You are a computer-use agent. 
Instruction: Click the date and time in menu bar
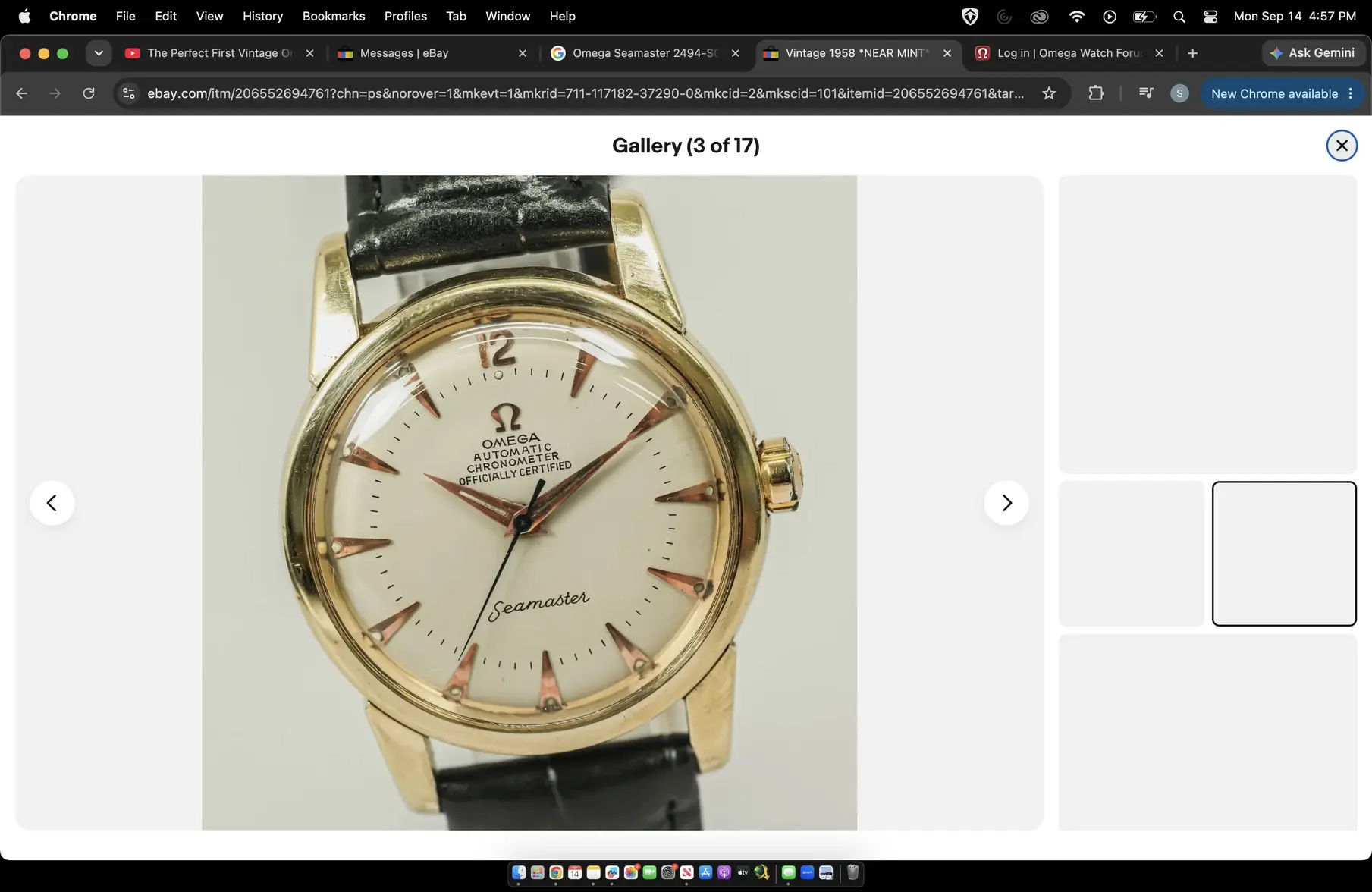(x=1295, y=16)
